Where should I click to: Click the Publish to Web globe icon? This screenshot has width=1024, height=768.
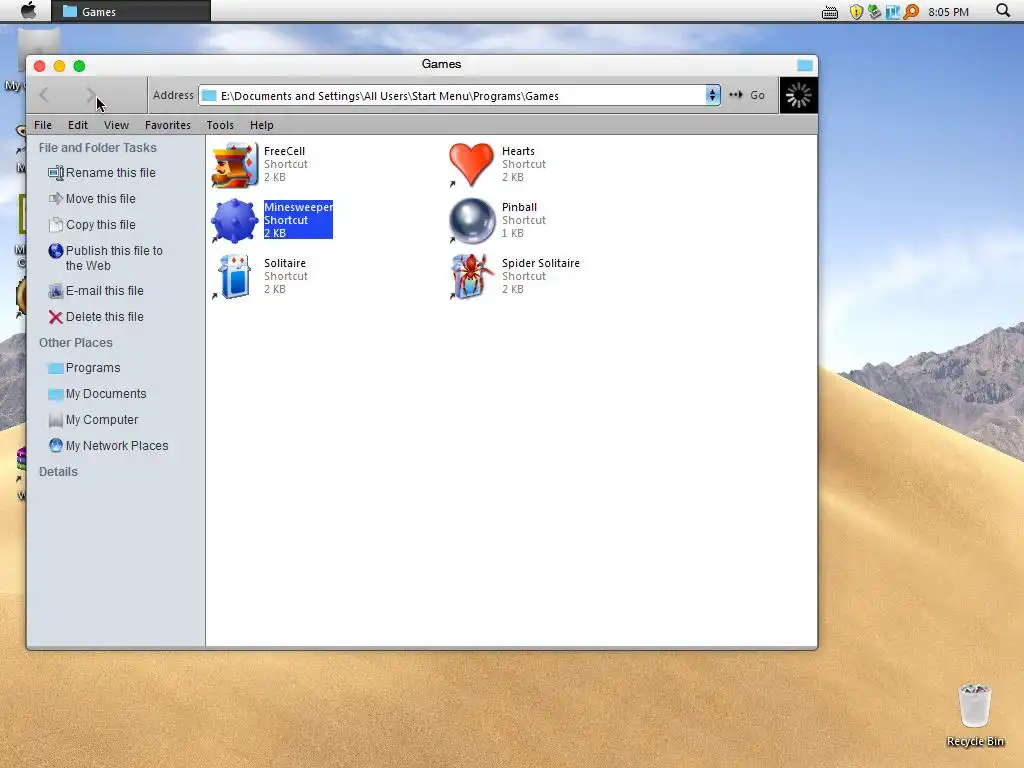click(56, 251)
